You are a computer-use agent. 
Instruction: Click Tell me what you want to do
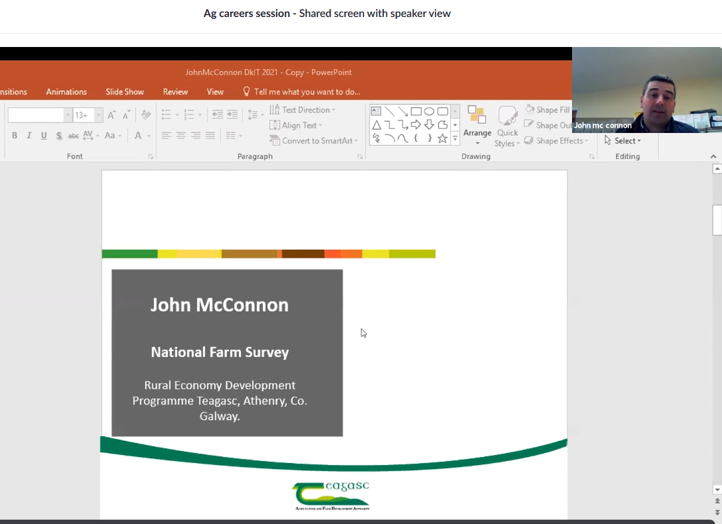(x=302, y=92)
